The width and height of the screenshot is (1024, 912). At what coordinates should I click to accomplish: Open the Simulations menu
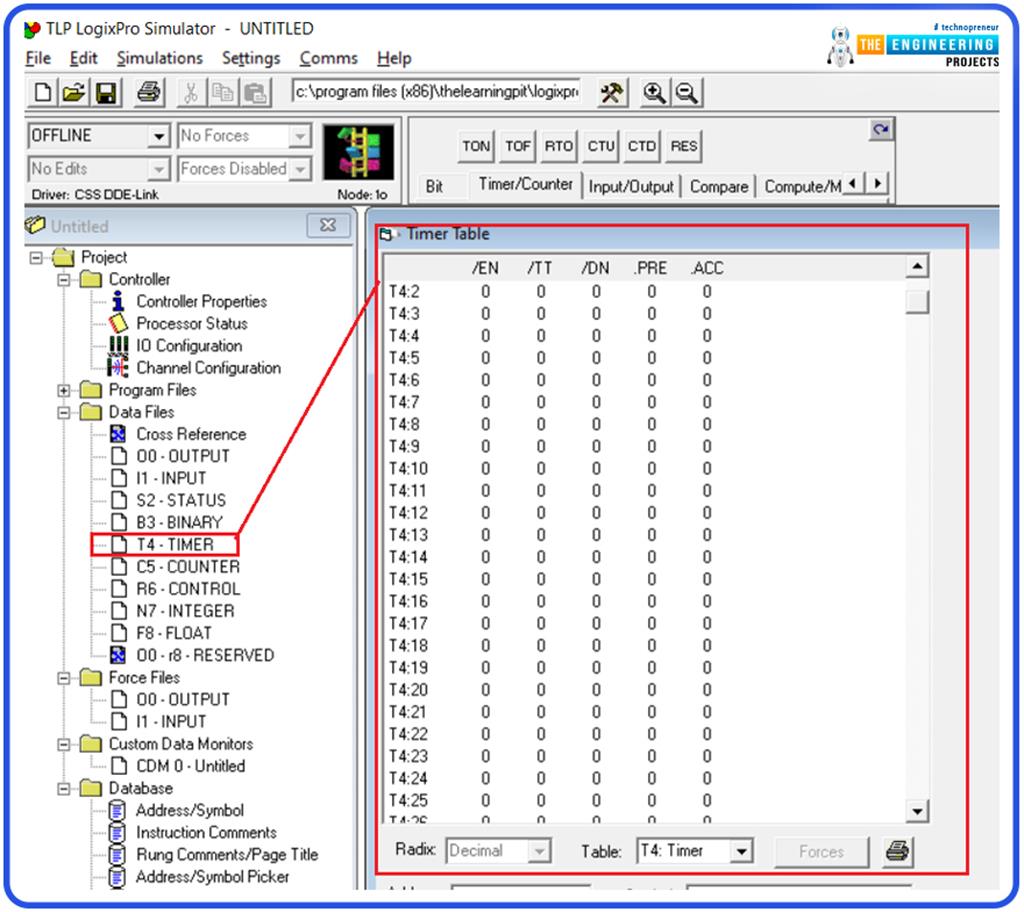coord(159,58)
